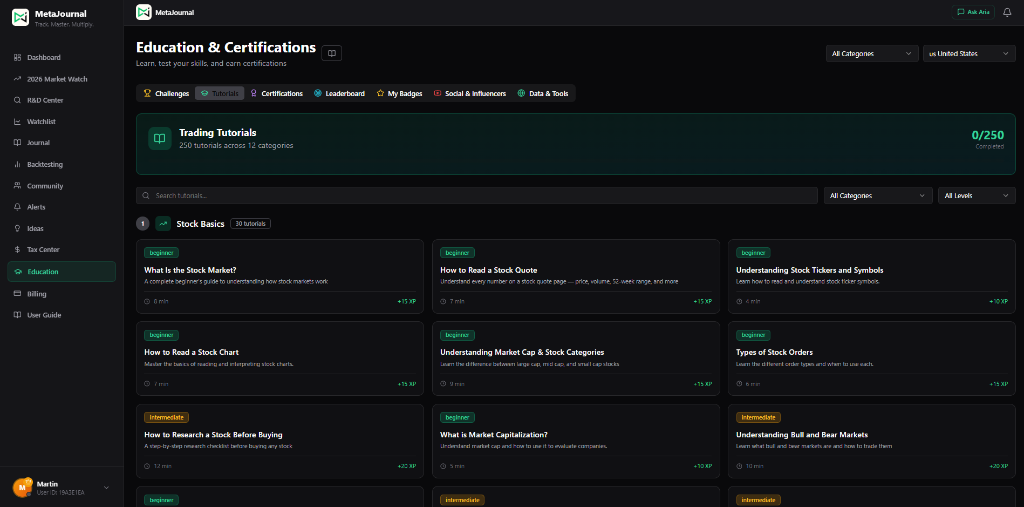Click the Ideas lightbulb icon
The image size is (1024, 507).
coord(18,229)
